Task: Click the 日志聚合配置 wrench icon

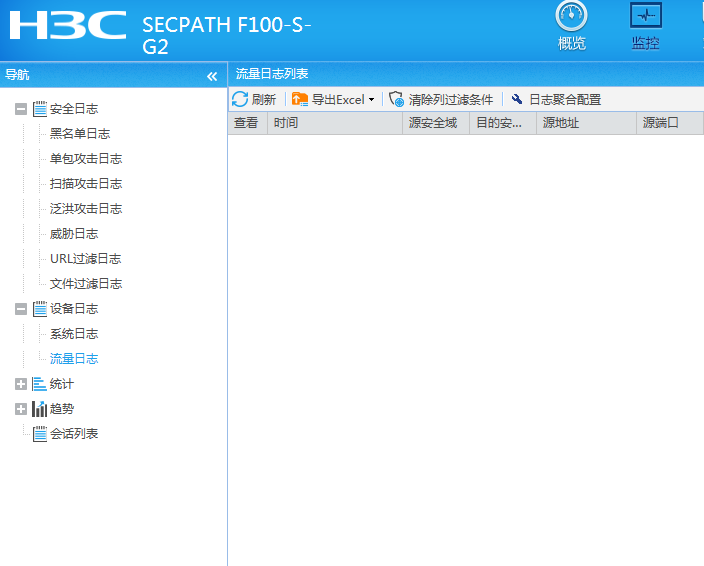Action: (x=517, y=99)
